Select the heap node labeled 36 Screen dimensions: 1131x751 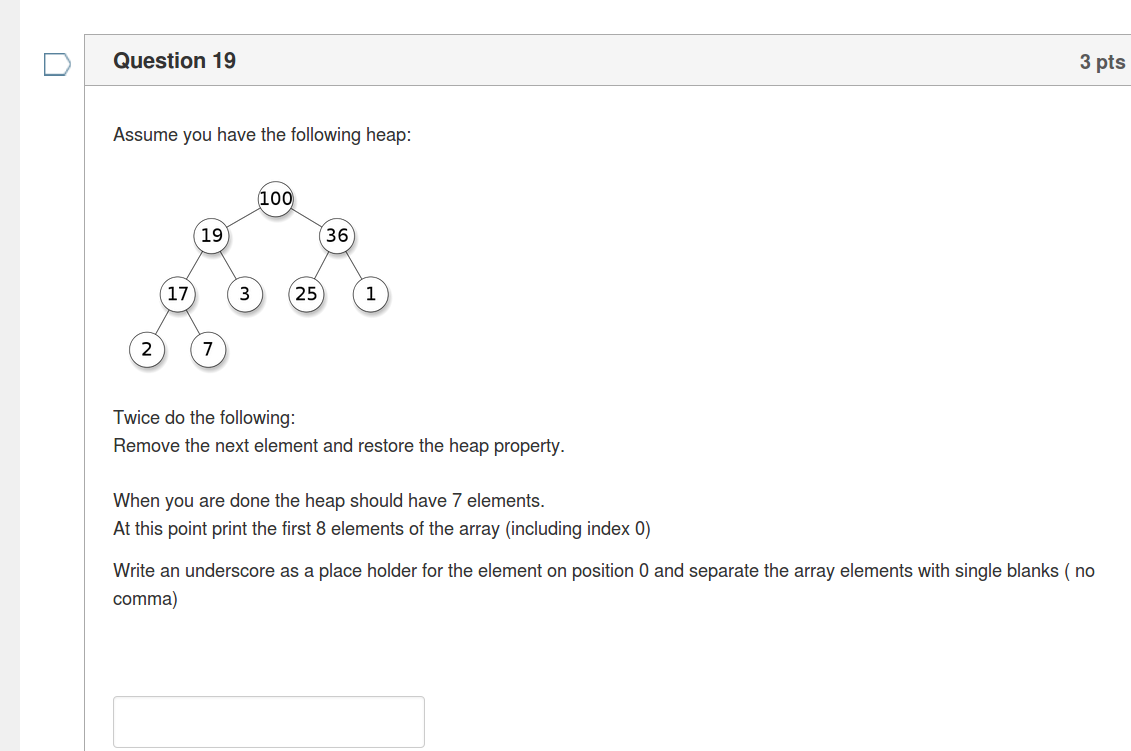(x=337, y=235)
